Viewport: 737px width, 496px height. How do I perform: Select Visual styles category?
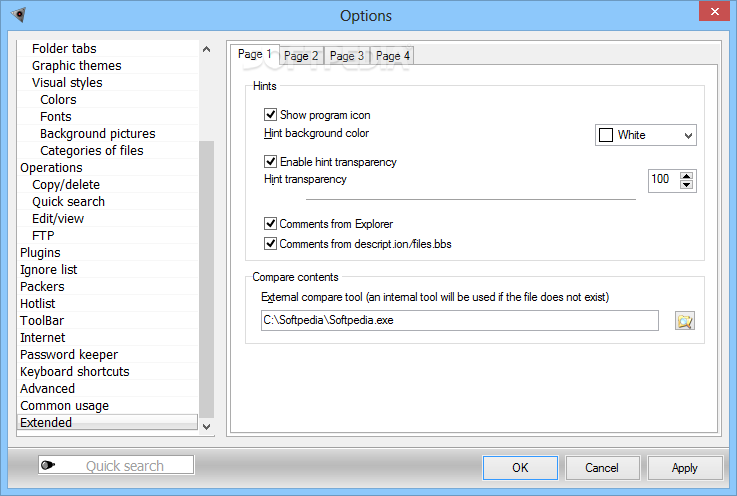coord(108,82)
